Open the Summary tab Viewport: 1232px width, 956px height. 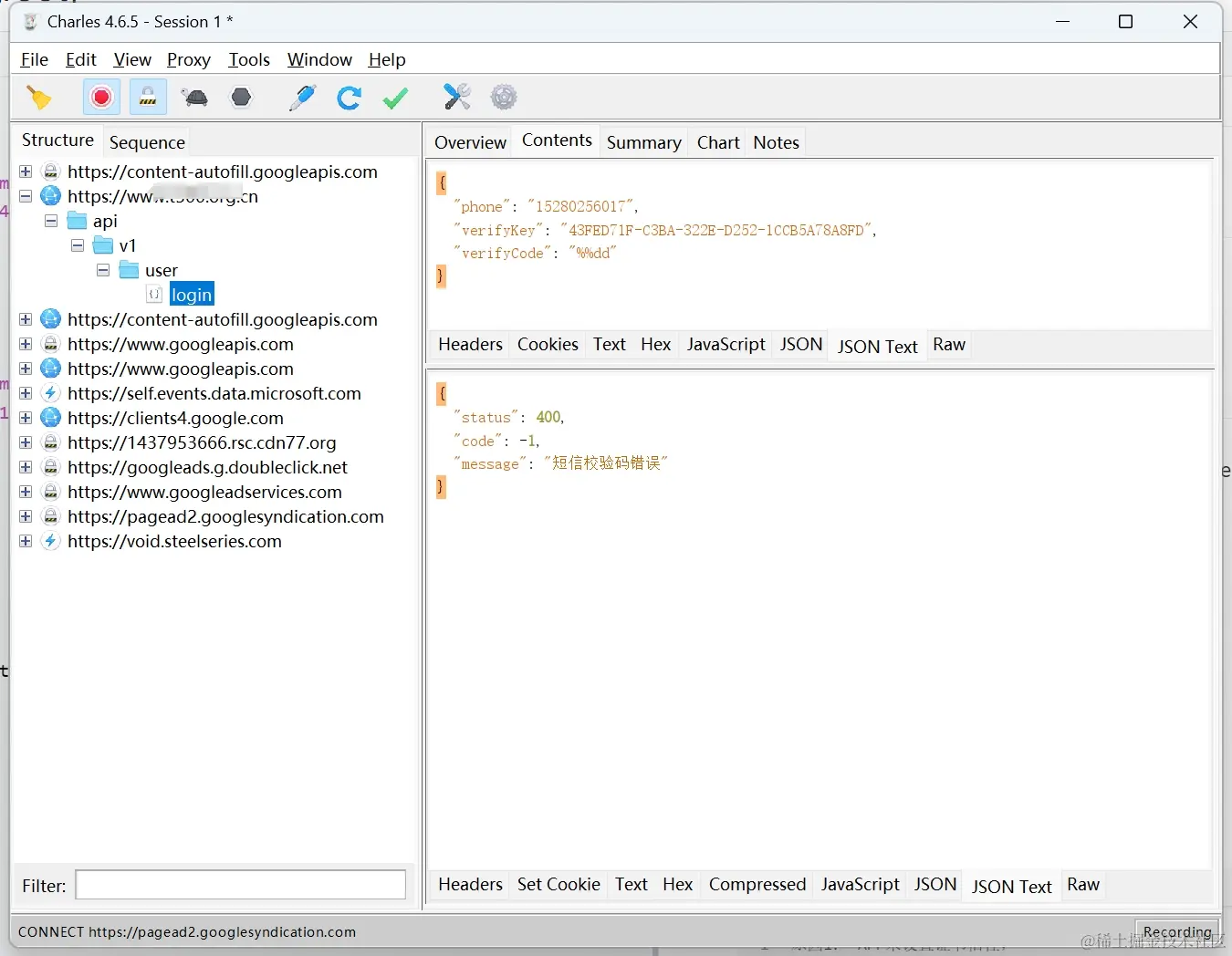pyautogui.click(x=643, y=142)
